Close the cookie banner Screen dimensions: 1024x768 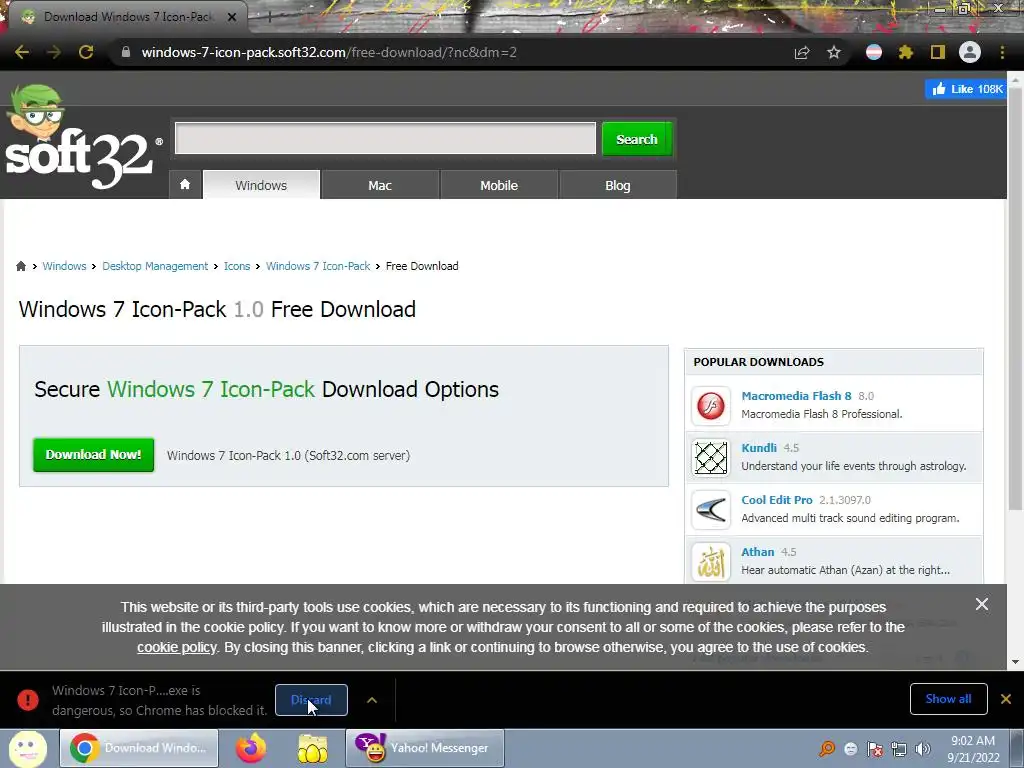(x=982, y=604)
